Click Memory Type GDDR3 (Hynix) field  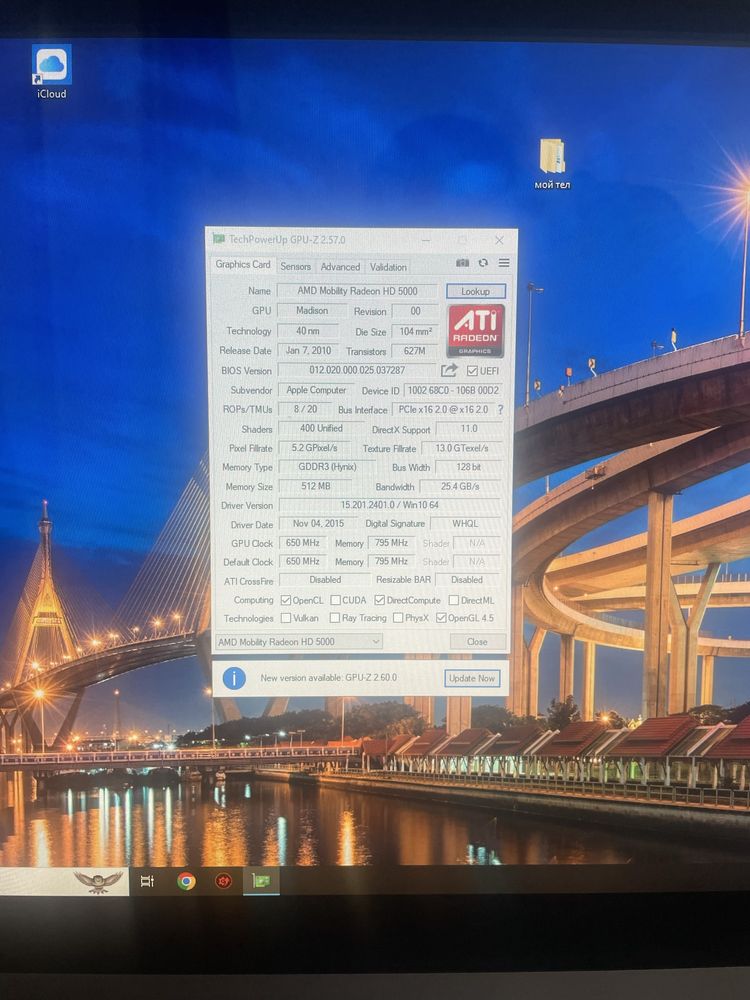coord(327,467)
